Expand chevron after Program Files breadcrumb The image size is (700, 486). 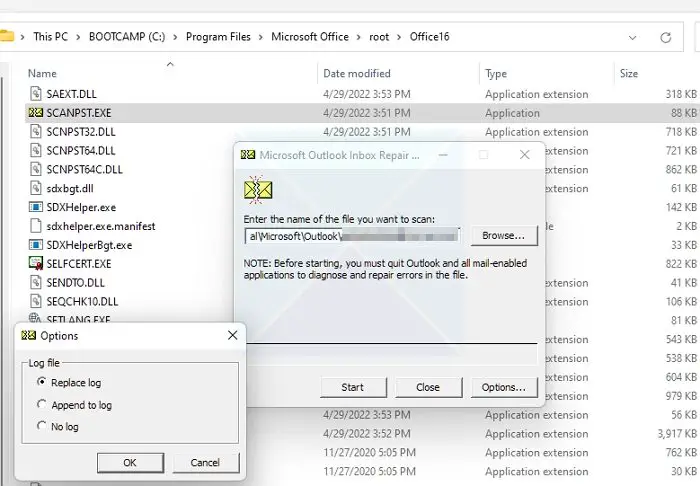tap(261, 37)
